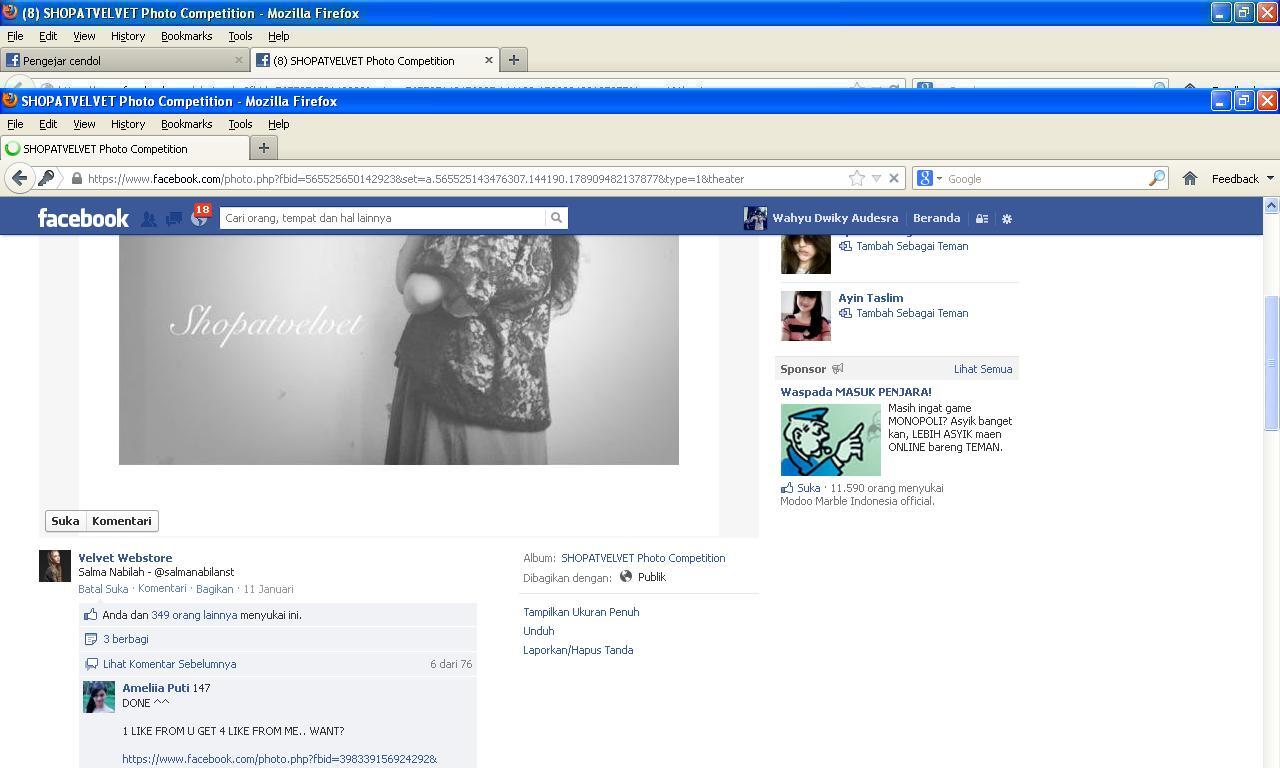This screenshot has height=768, width=1280.
Task: Click Batal Suka to unlike the photo
Action: (x=103, y=589)
